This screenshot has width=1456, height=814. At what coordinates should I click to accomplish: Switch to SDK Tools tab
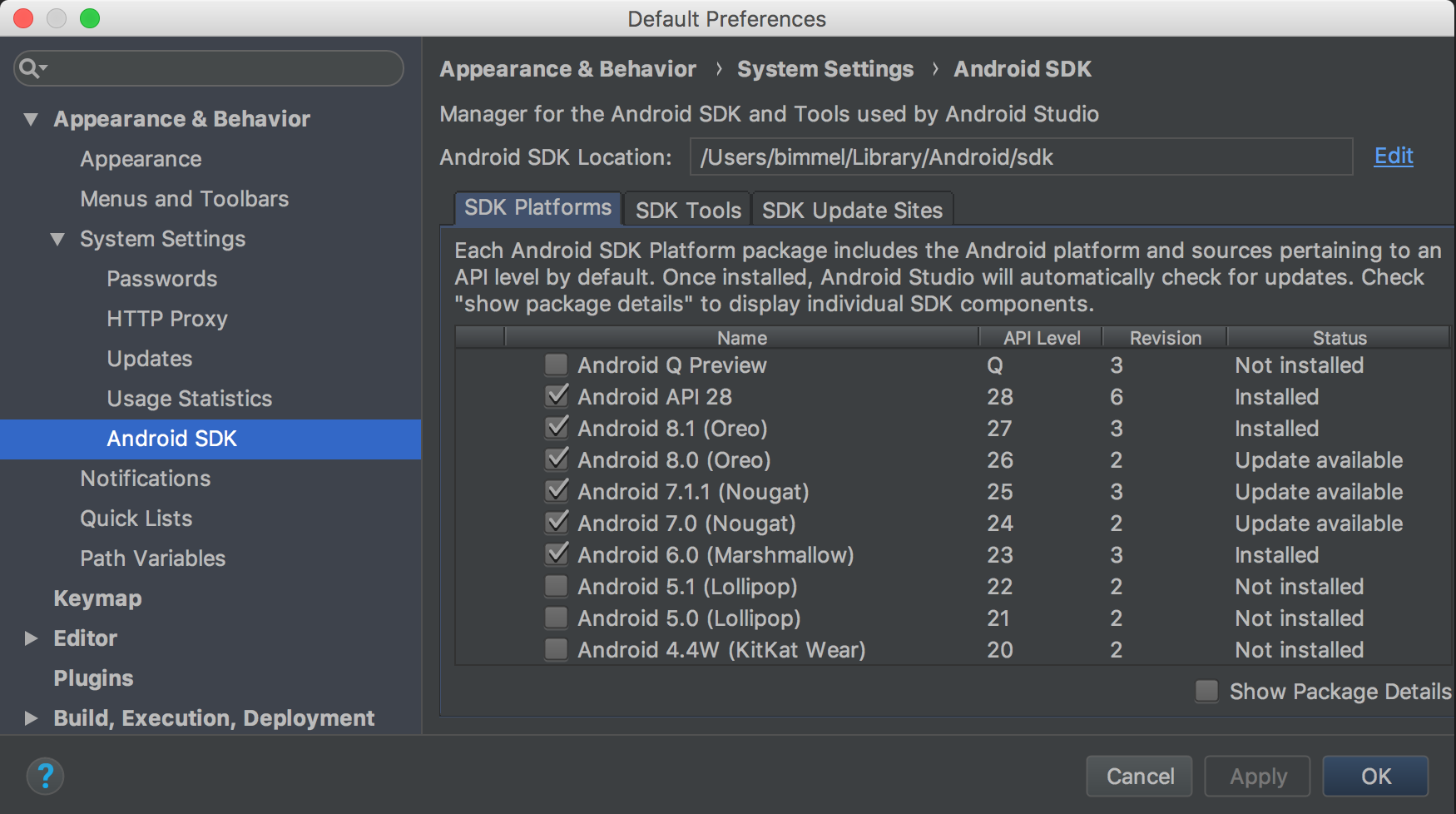click(688, 210)
